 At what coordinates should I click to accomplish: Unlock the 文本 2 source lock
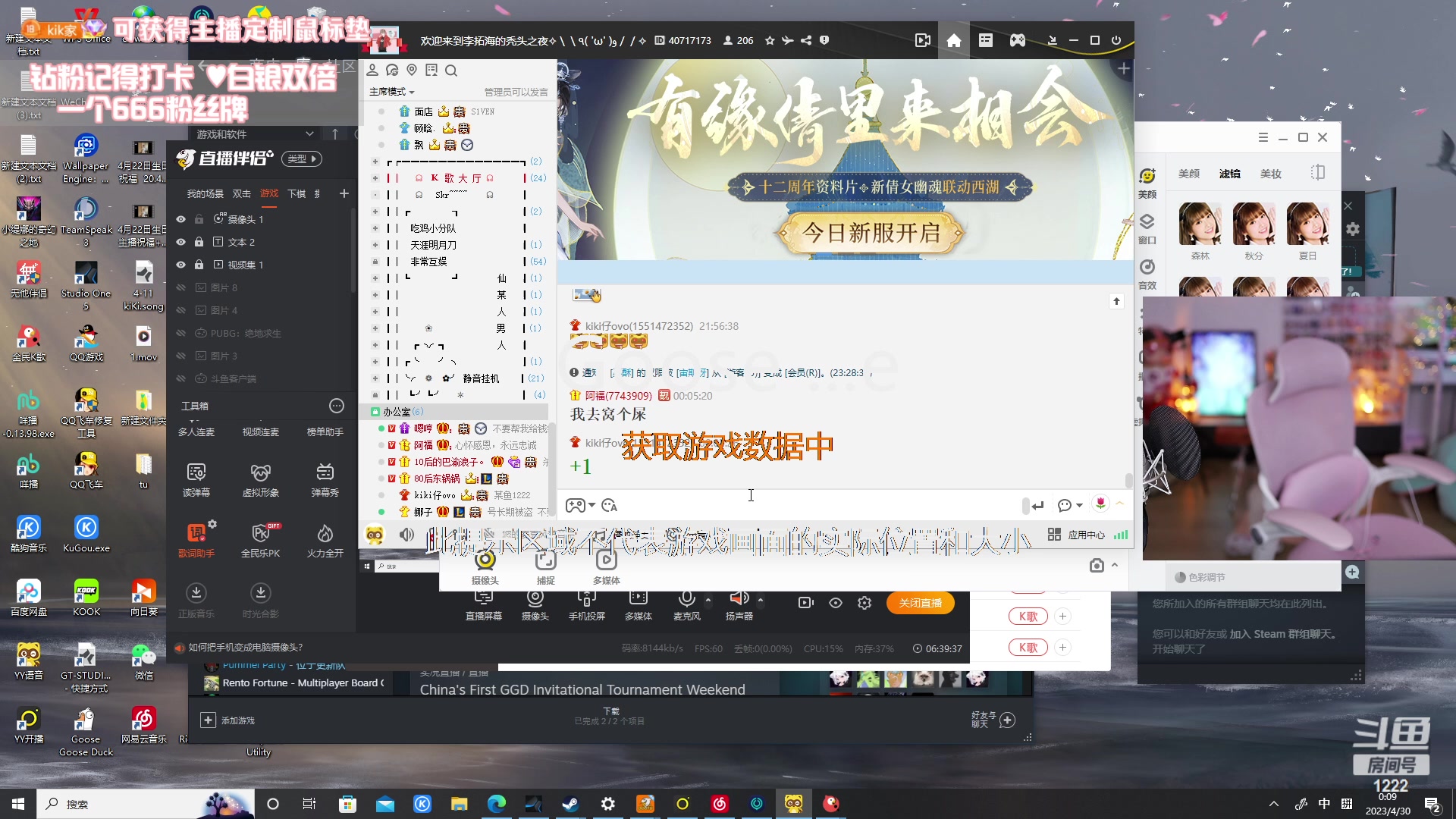point(199,243)
